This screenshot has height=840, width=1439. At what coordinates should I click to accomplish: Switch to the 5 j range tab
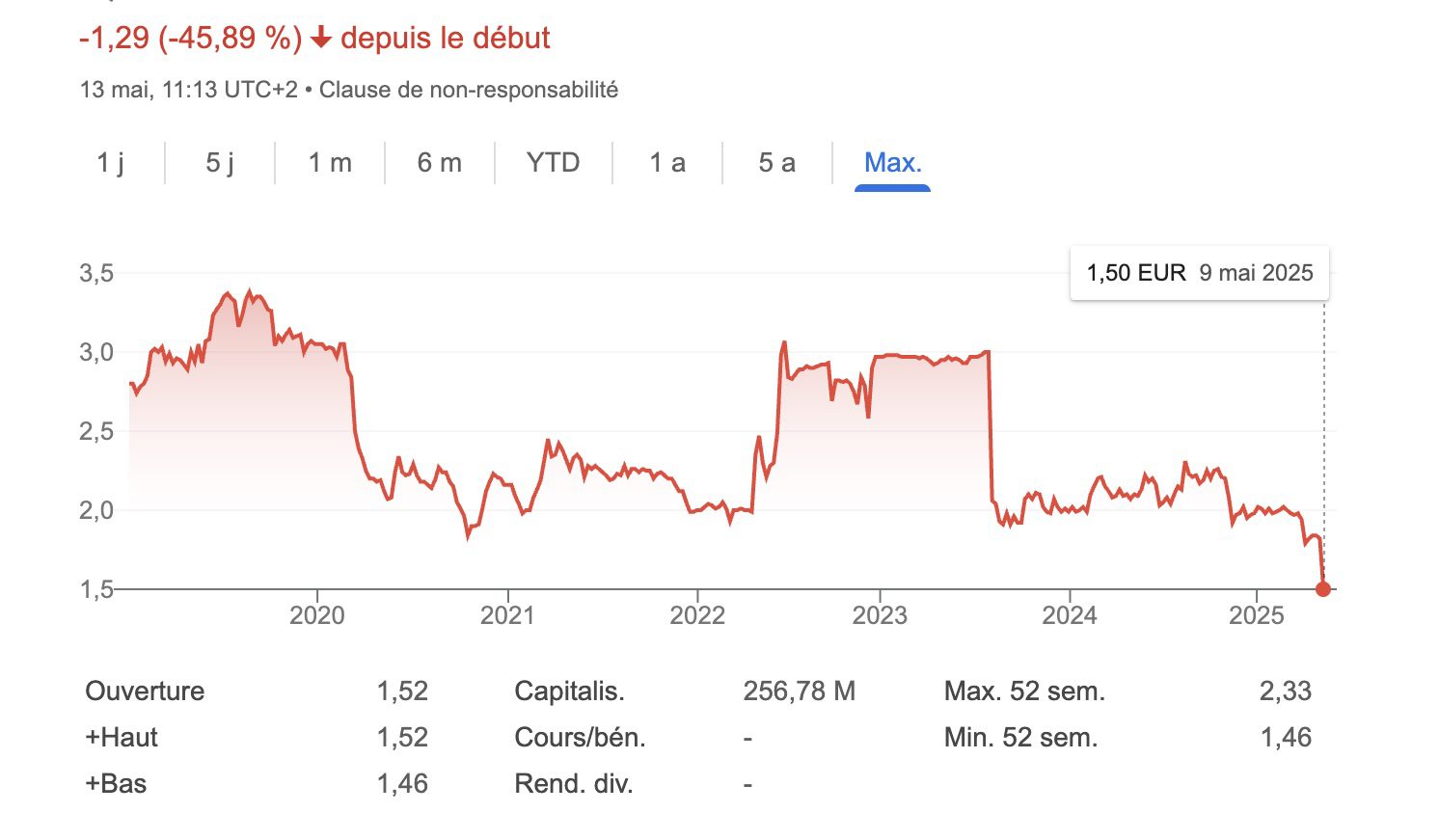[220, 162]
